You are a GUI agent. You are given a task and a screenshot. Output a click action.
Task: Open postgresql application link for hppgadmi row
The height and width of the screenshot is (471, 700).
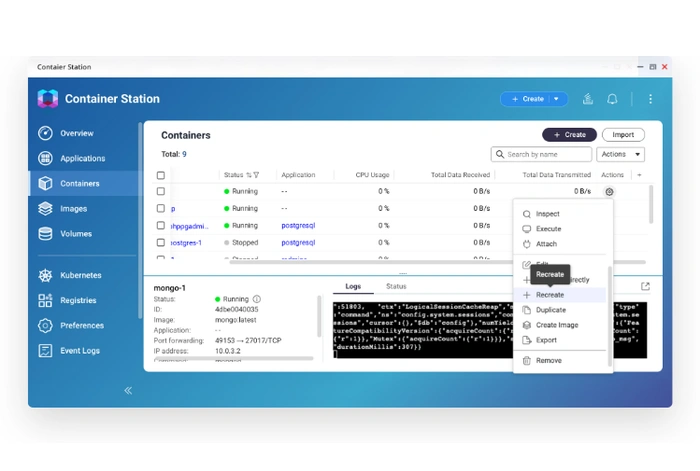(x=298, y=225)
